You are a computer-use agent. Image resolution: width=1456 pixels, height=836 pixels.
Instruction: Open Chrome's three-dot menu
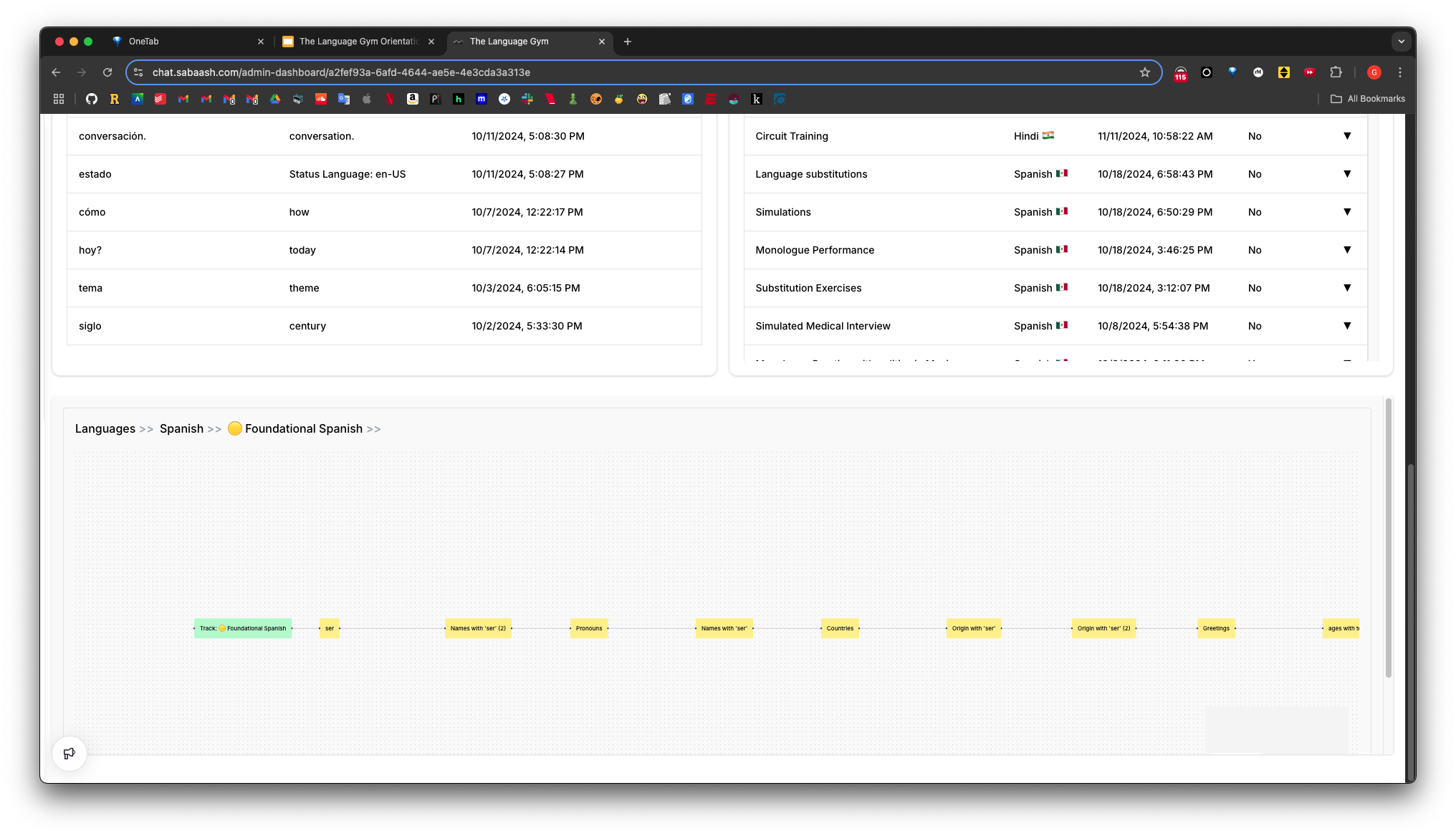1400,72
